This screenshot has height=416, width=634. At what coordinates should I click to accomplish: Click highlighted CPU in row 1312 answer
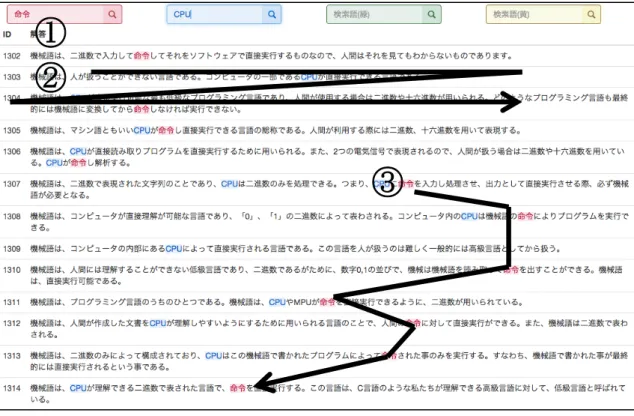158,323
